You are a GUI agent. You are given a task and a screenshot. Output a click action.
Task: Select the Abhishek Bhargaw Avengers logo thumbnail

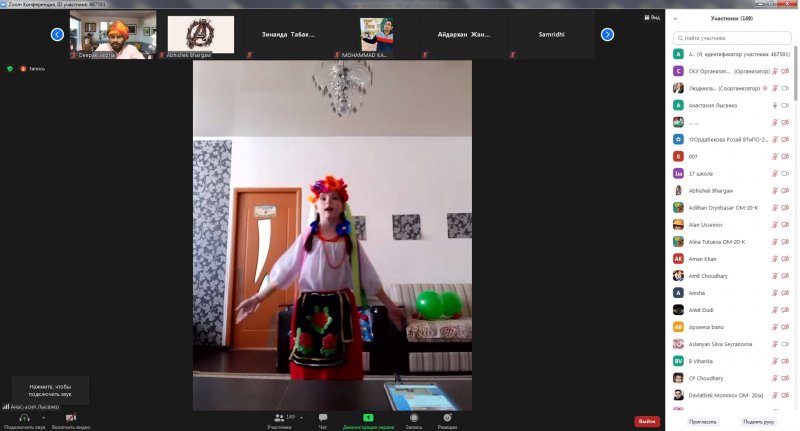201,34
